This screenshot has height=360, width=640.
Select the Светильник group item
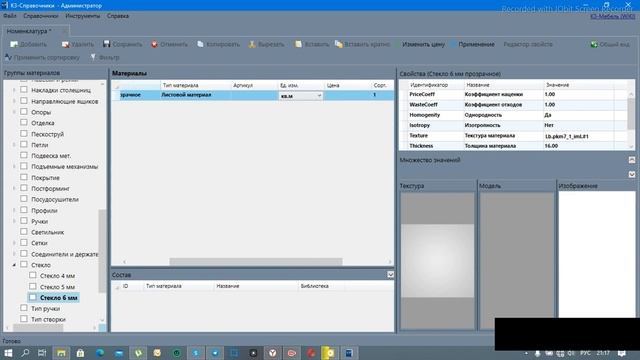47,232
